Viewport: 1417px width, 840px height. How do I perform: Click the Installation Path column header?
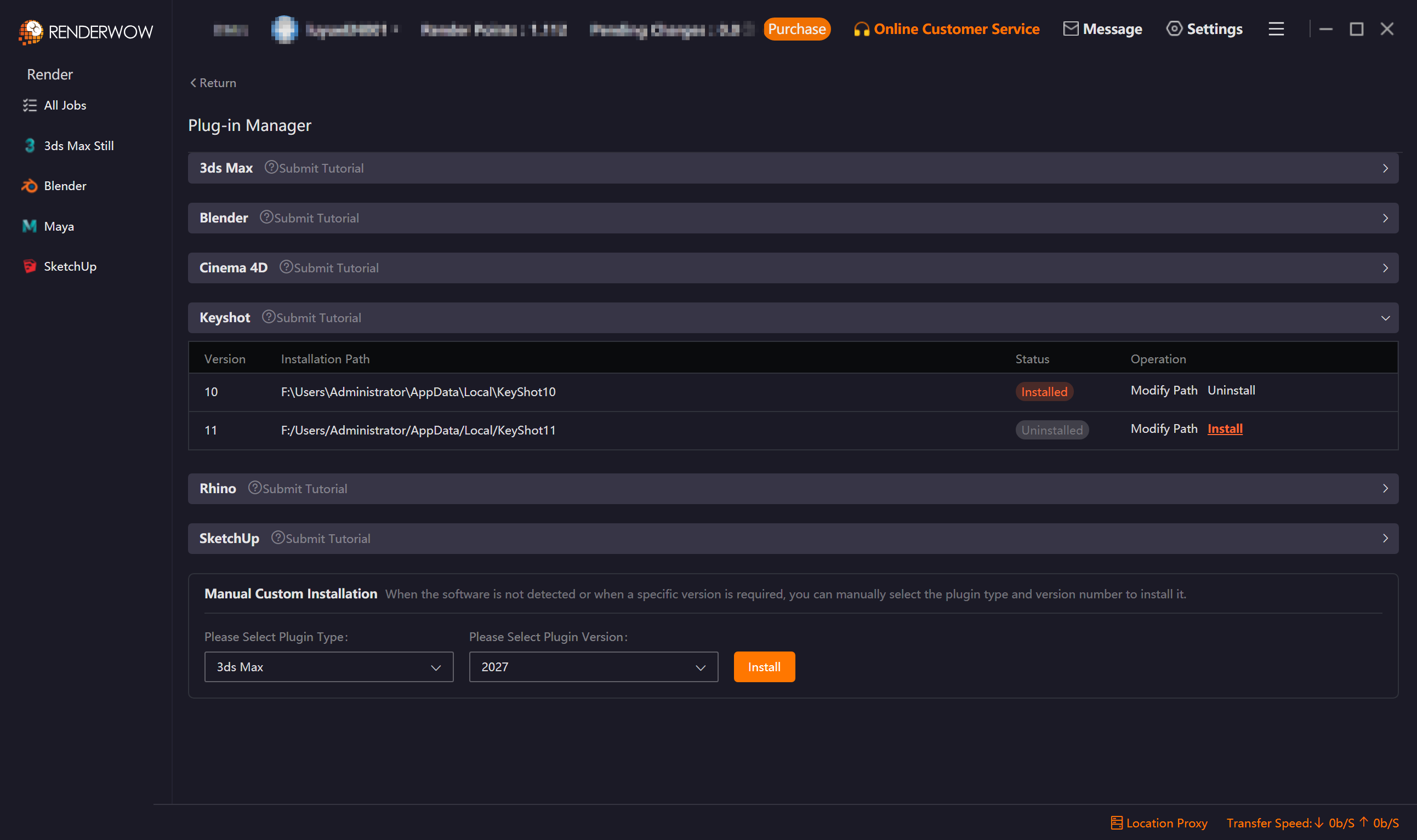pos(325,359)
